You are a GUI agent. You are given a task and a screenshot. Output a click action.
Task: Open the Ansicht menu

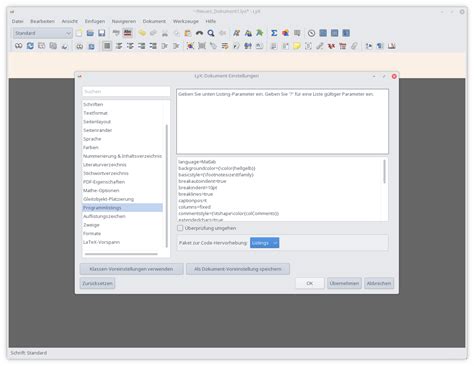pos(70,21)
